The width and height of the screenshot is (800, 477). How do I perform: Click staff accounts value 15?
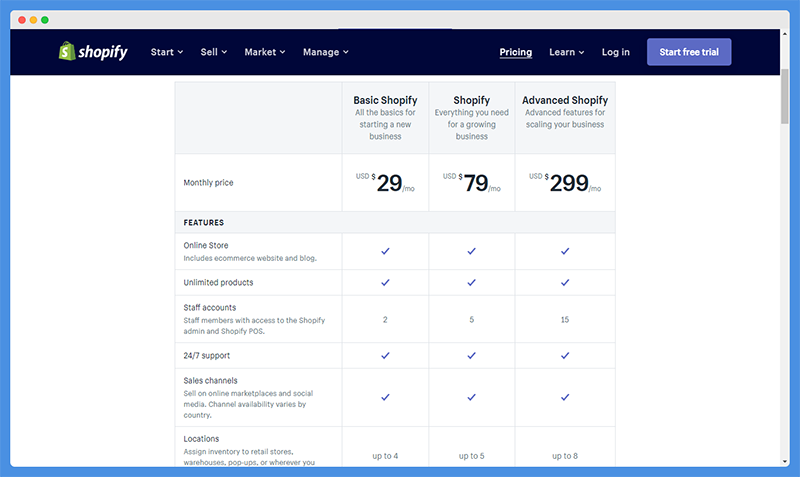pos(565,320)
